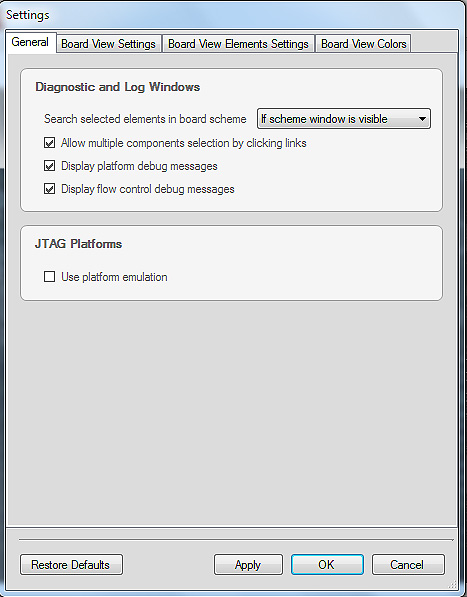Switch to the General tab

[30, 42]
